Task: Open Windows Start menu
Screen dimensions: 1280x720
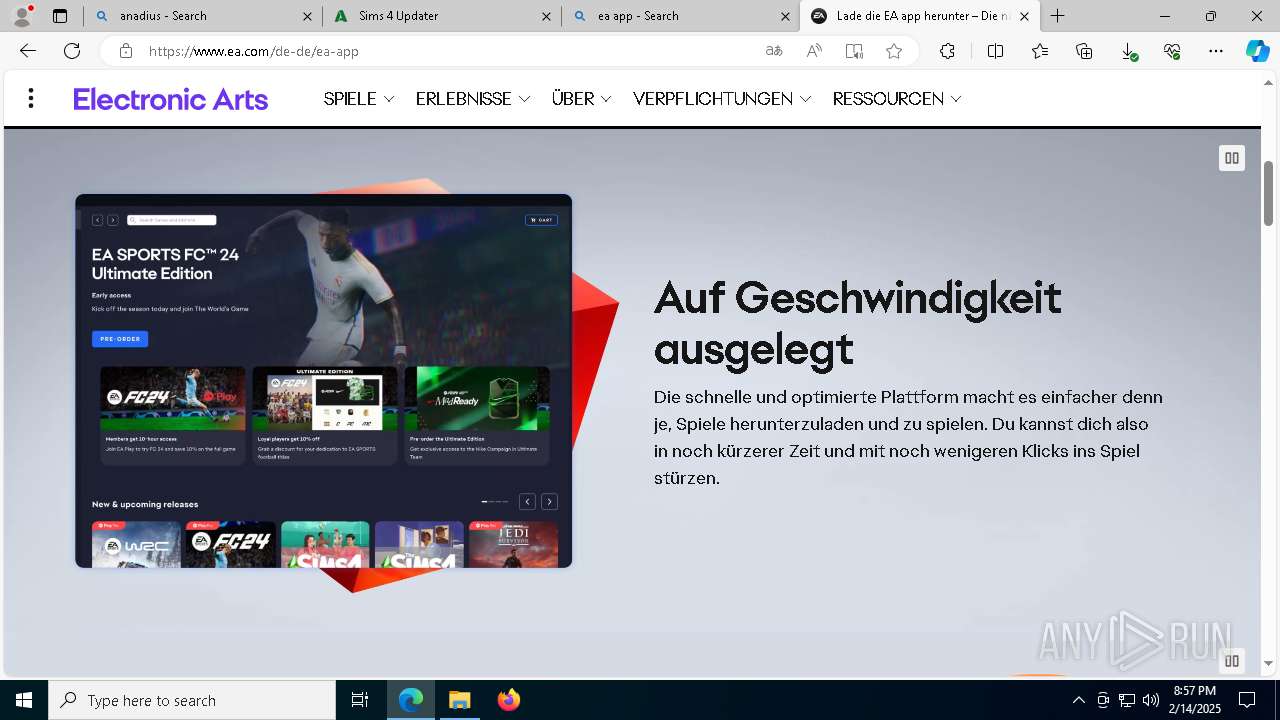Action: click(x=24, y=700)
